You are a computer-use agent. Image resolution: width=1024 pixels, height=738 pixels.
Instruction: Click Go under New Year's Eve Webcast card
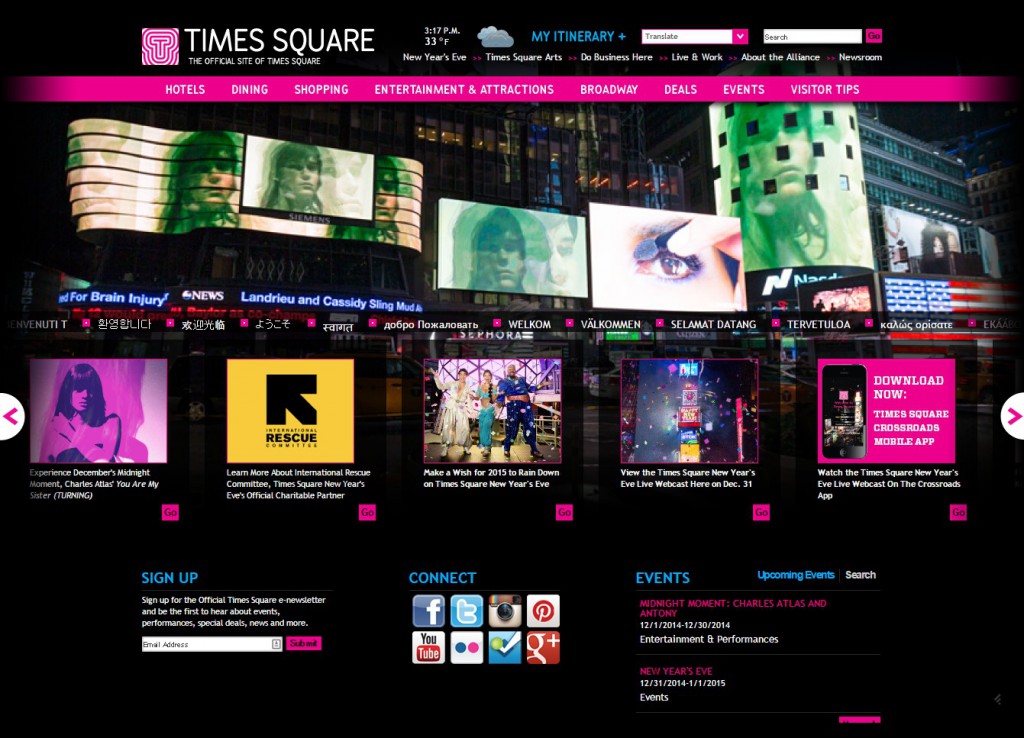761,512
